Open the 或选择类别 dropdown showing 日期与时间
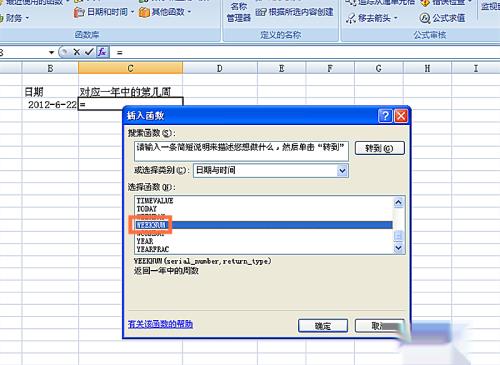This screenshot has height=365, width=500. [271, 170]
